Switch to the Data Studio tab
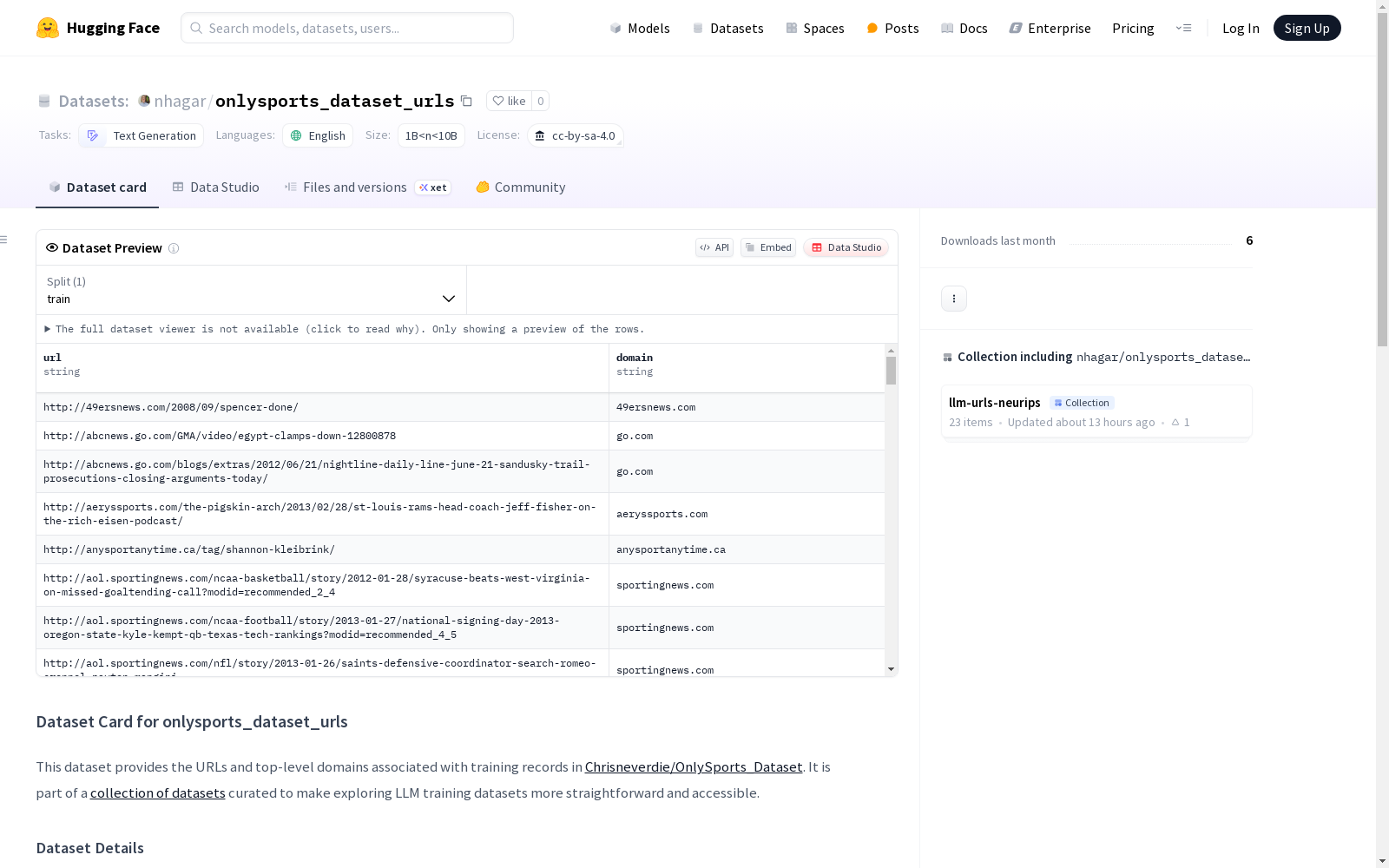1389x868 pixels. 215,187
